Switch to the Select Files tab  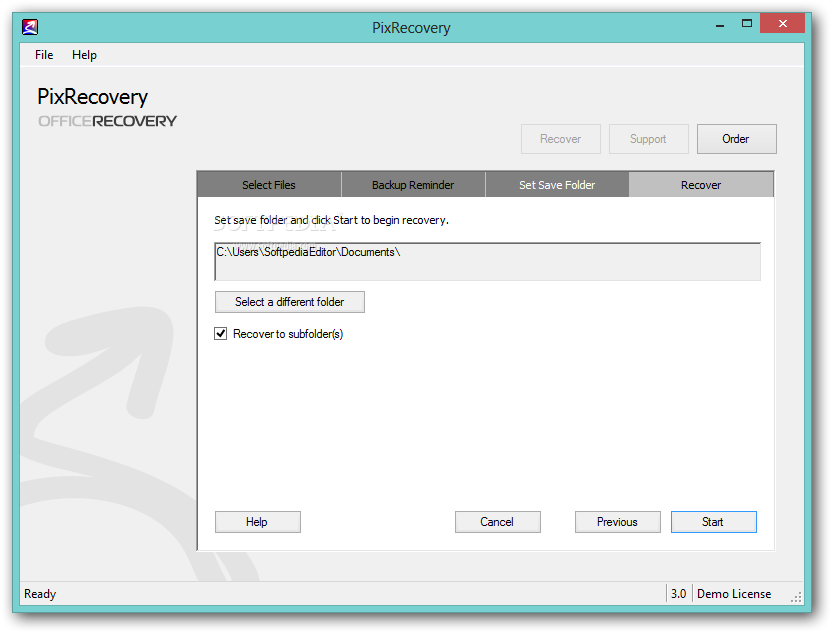pyautogui.click(x=269, y=185)
